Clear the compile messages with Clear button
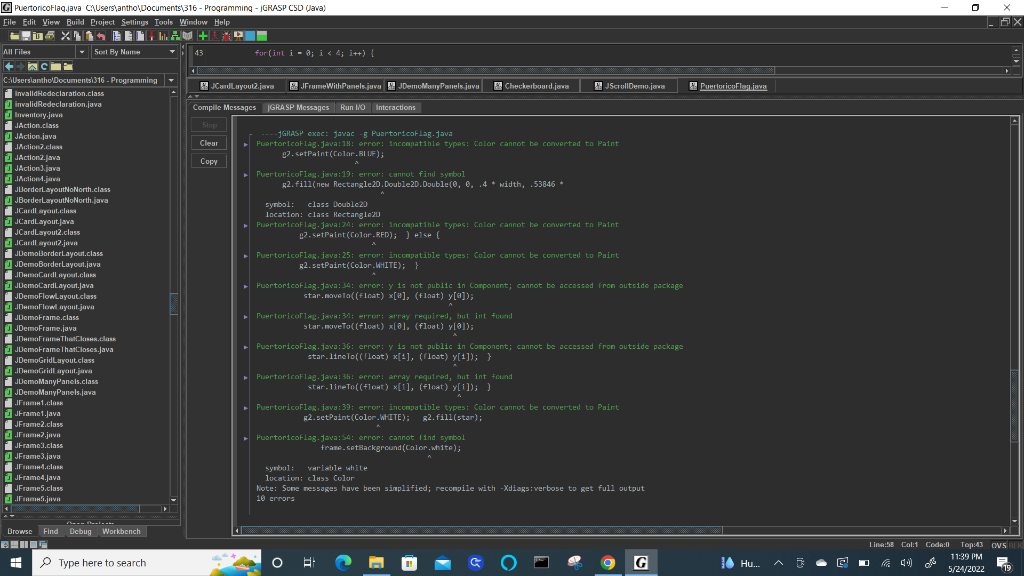1024x576 pixels. pos(208,142)
